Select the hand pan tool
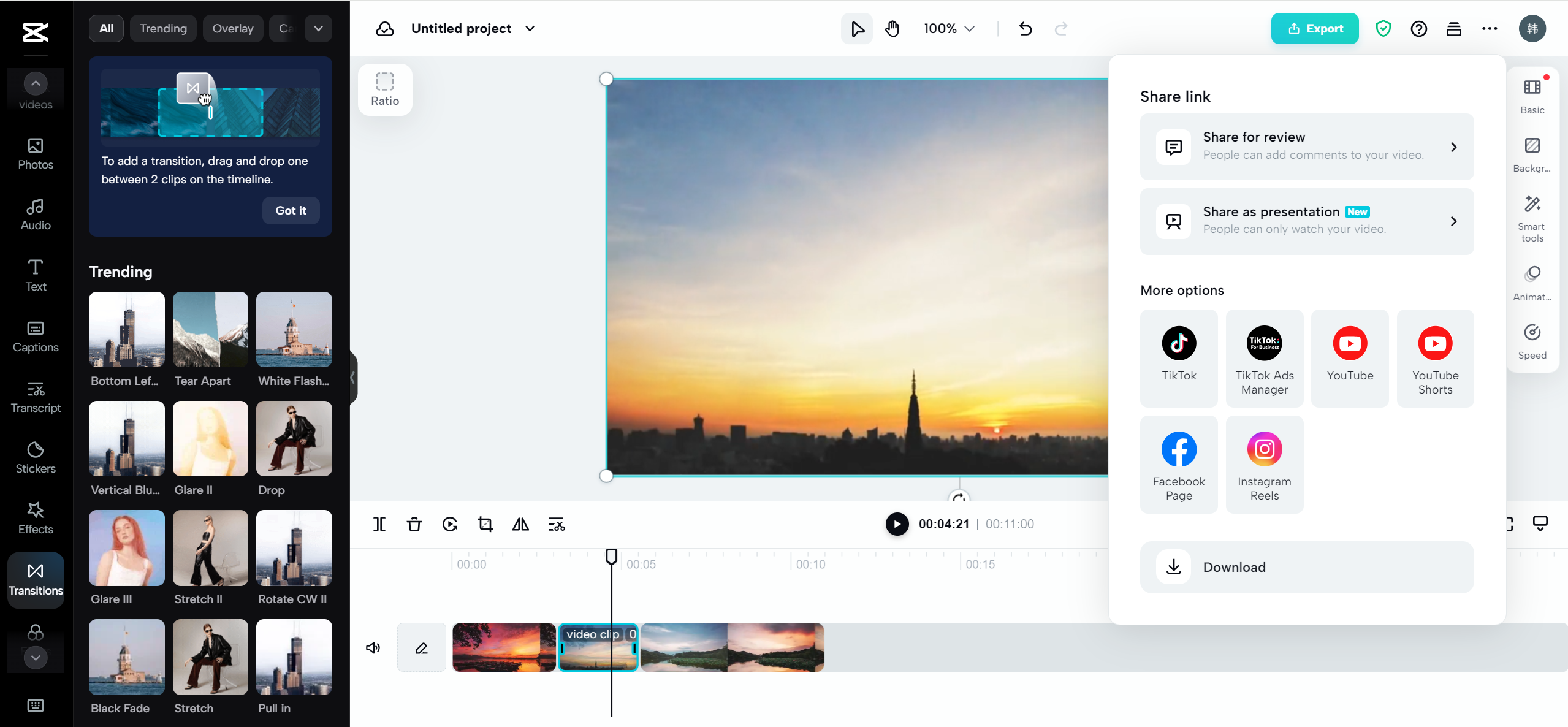The width and height of the screenshot is (1568, 727). tap(892, 29)
